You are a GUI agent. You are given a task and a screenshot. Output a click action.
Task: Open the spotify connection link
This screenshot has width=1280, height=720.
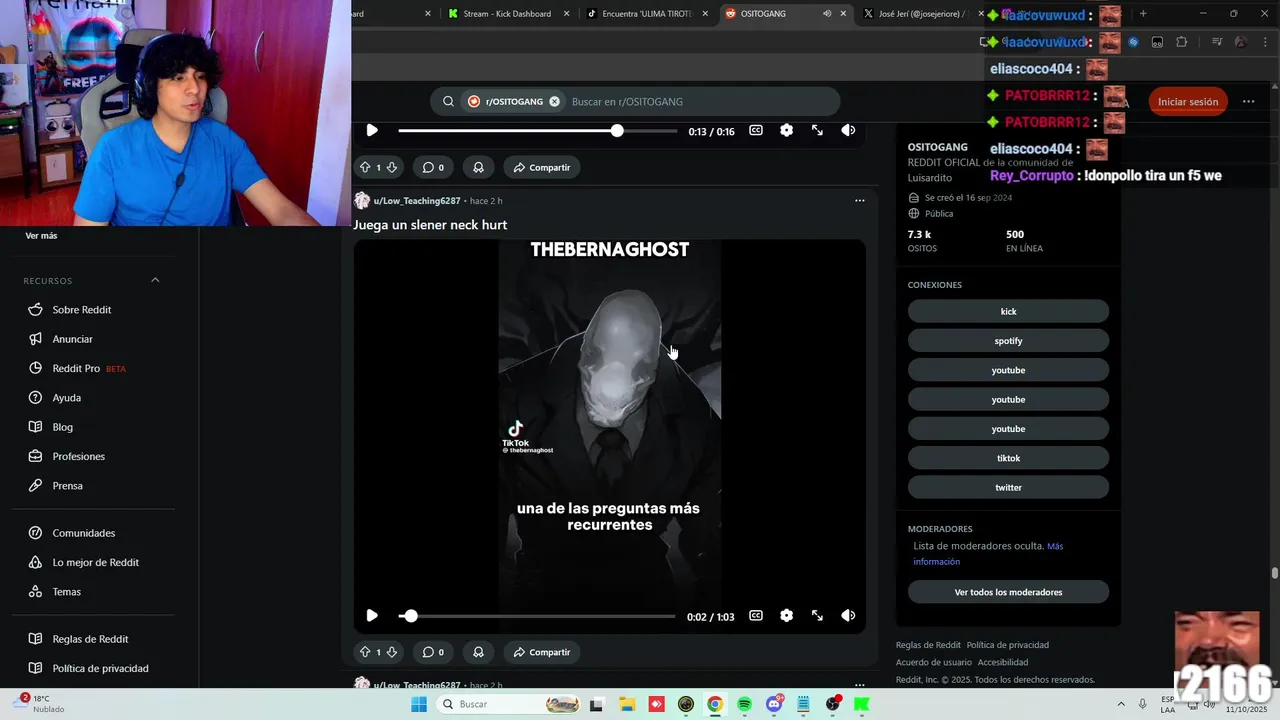point(1008,341)
